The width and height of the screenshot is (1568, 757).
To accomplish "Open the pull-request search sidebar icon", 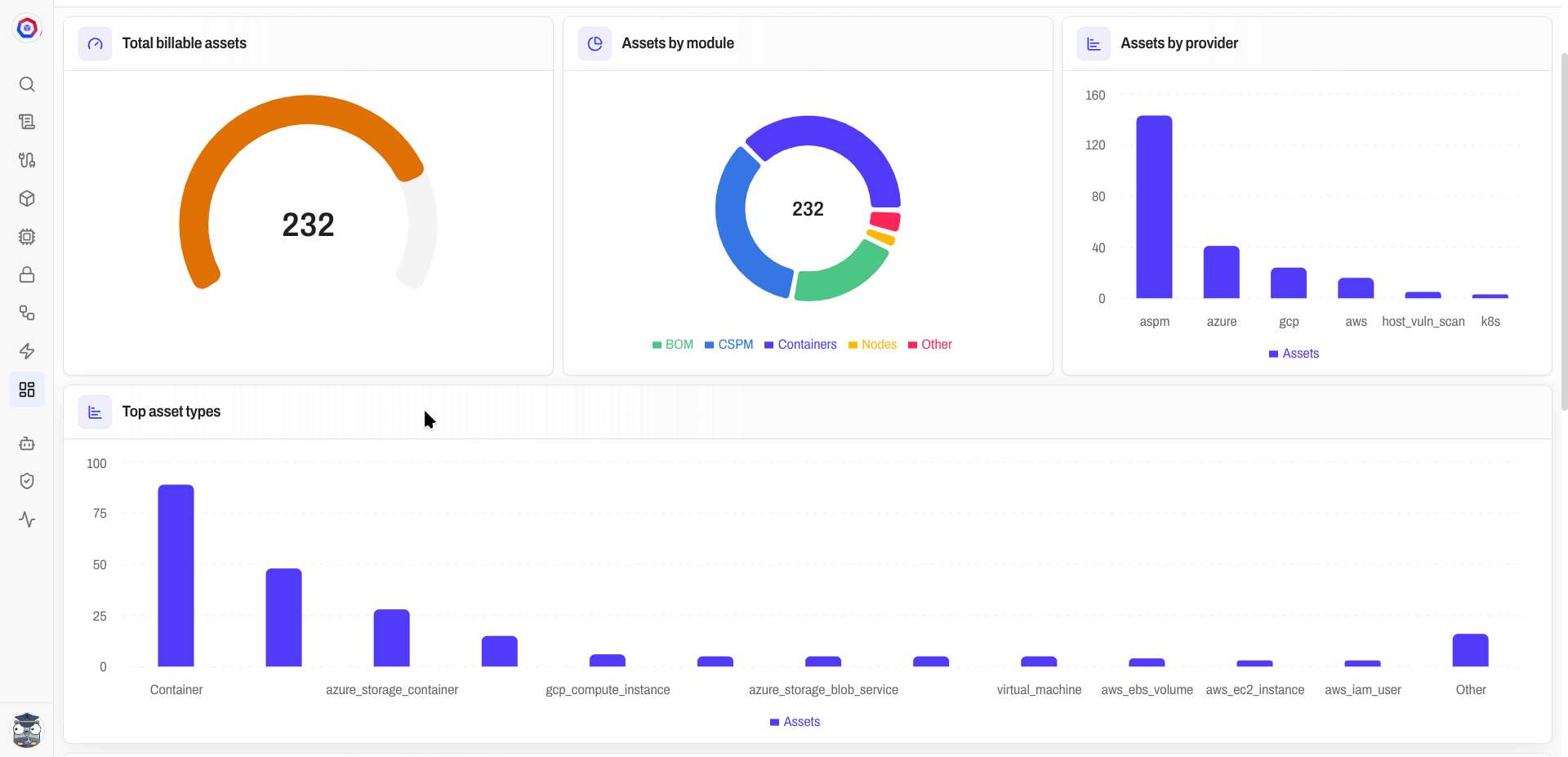I will pos(27,160).
